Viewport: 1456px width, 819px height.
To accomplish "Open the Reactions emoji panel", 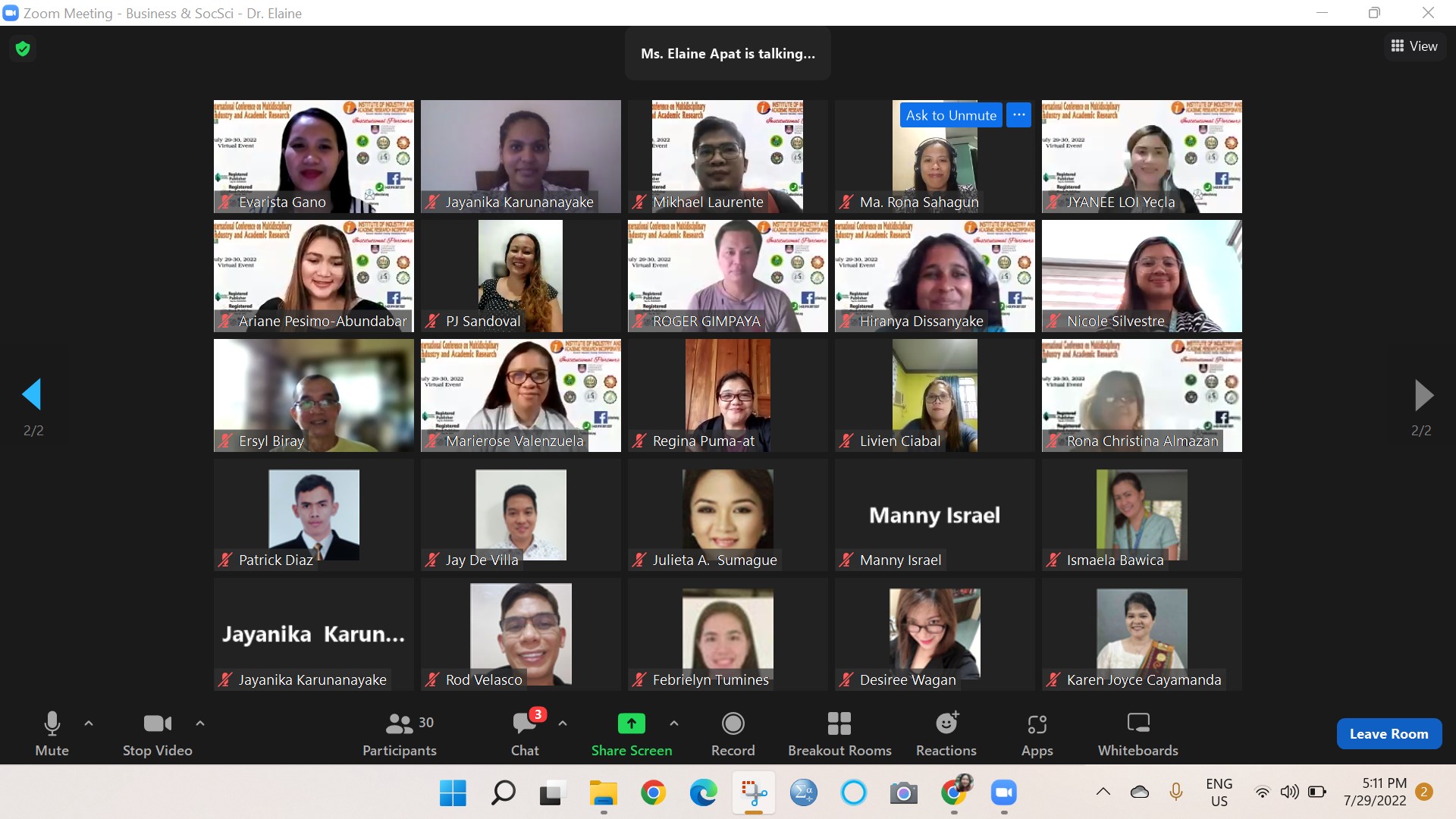I will click(x=946, y=733).
